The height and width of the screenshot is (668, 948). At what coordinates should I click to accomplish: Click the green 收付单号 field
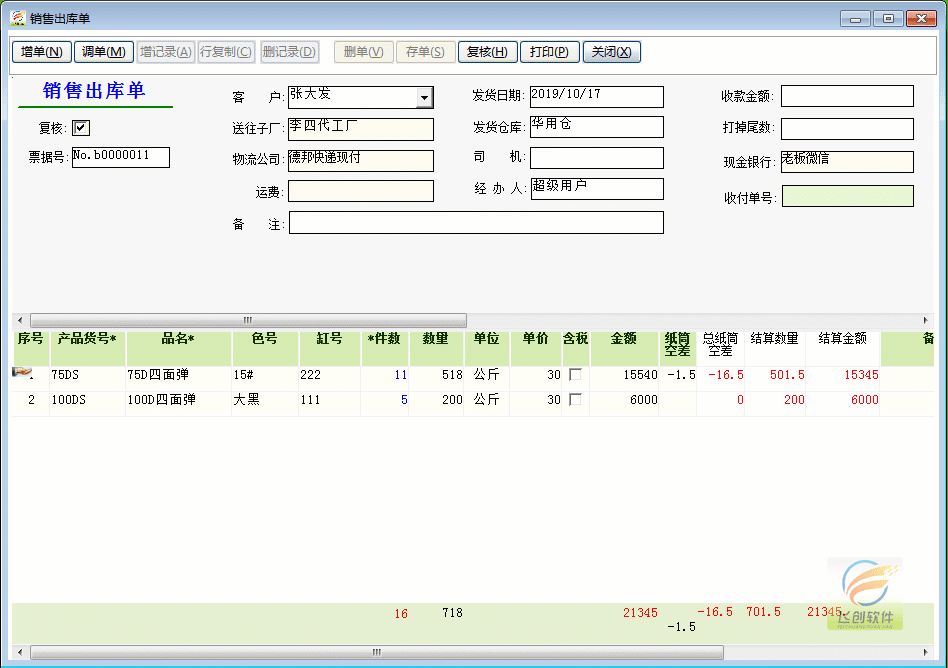(848, 196)
